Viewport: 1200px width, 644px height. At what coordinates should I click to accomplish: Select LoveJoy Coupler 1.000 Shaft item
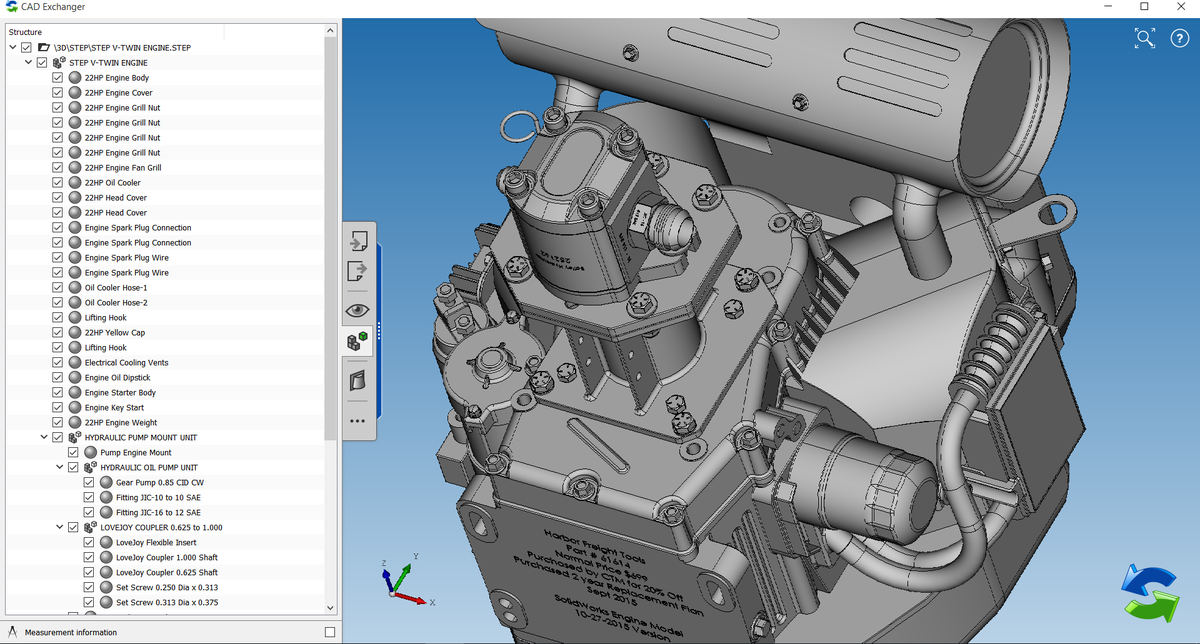click(x=167, y=557)
